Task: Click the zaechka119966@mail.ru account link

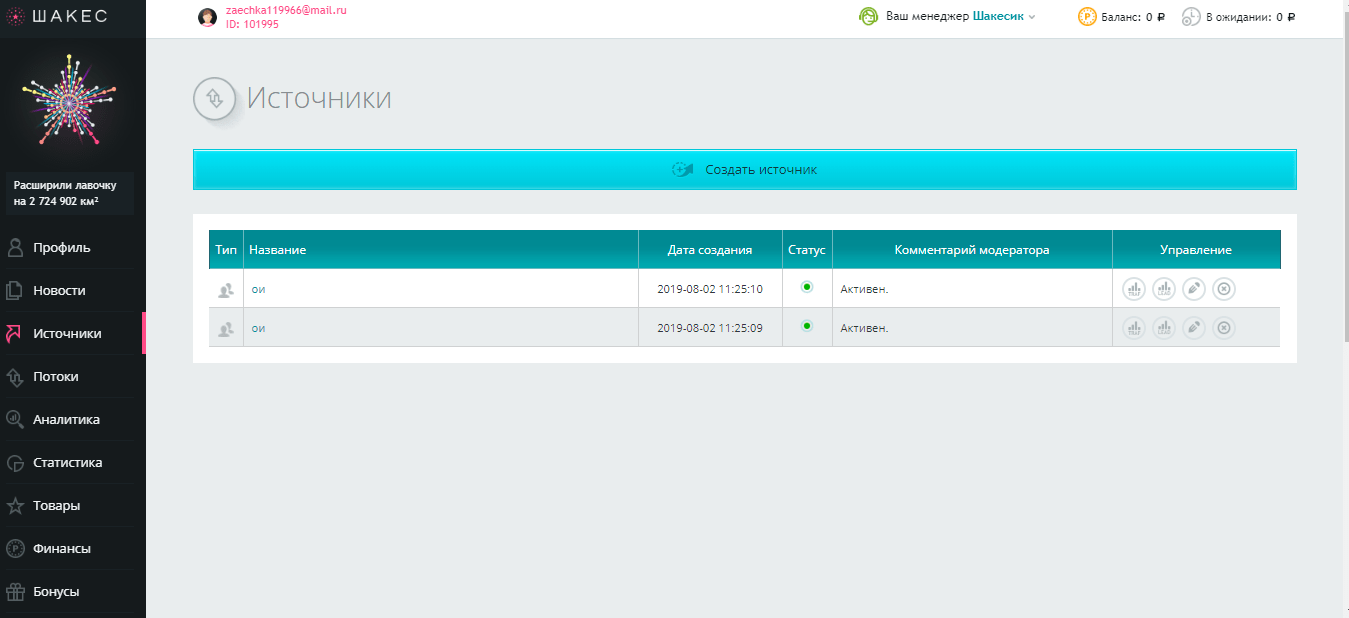Action: (286, 10)
